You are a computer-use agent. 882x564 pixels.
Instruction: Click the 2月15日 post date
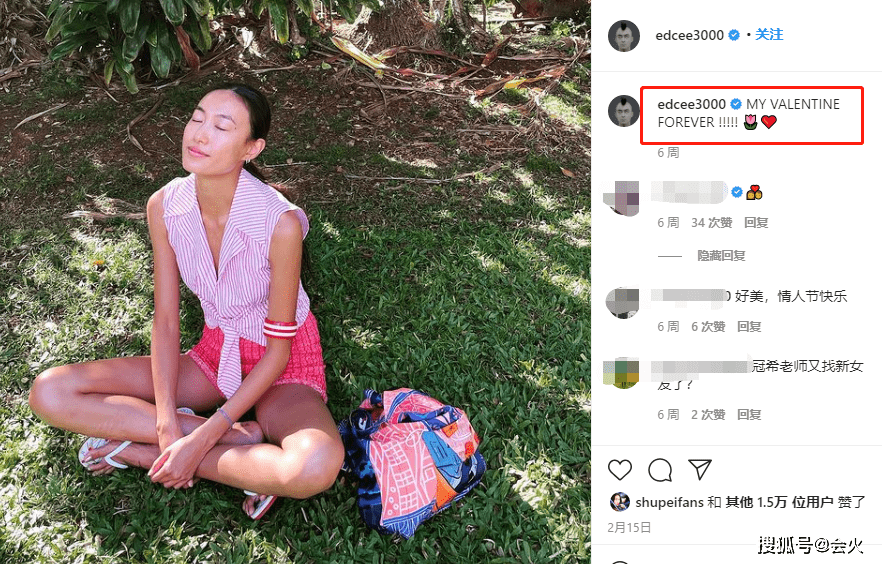pyautogui.click(x=629, y=527)
